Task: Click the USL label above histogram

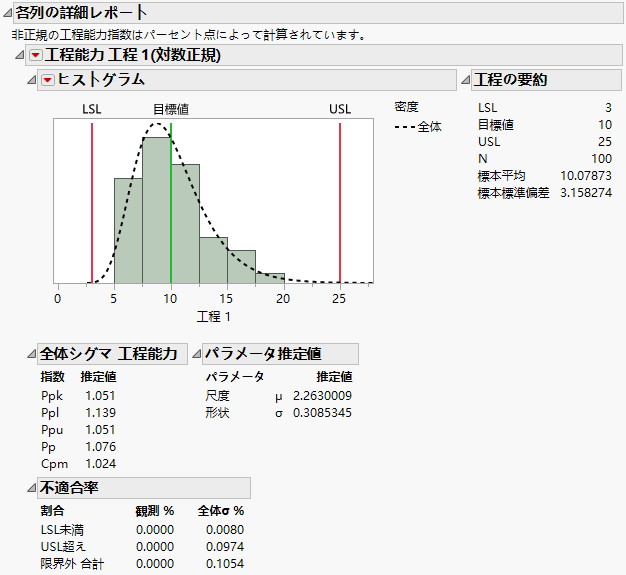Action: [340, 109]
